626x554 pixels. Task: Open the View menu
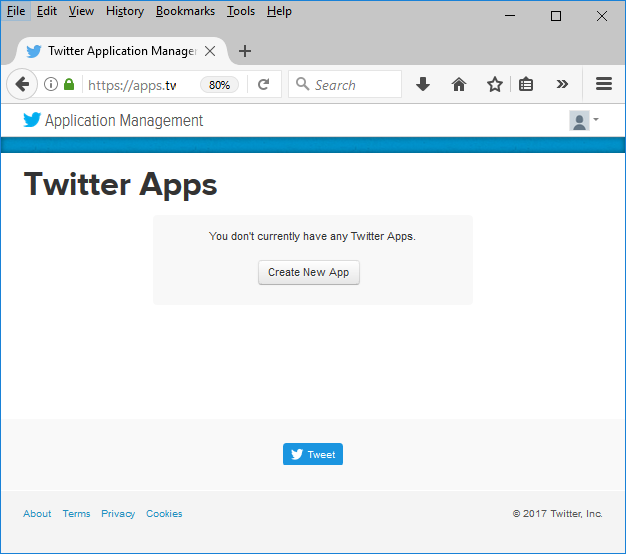point(81,11)
